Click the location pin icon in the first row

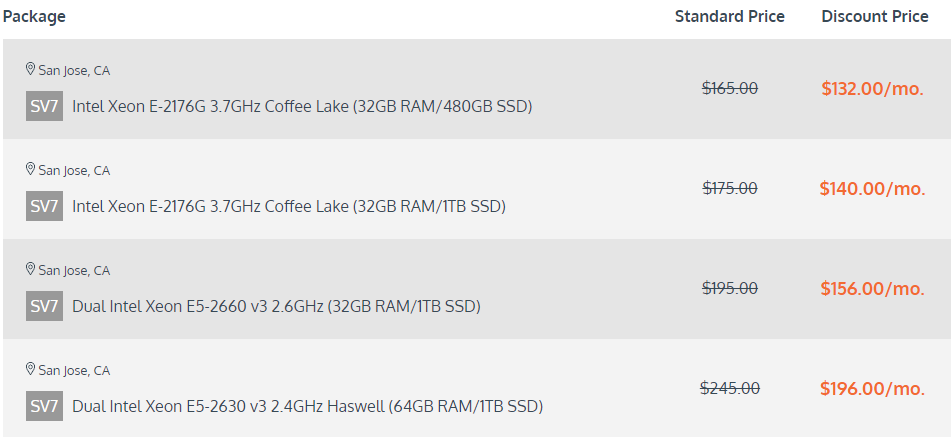31,69
